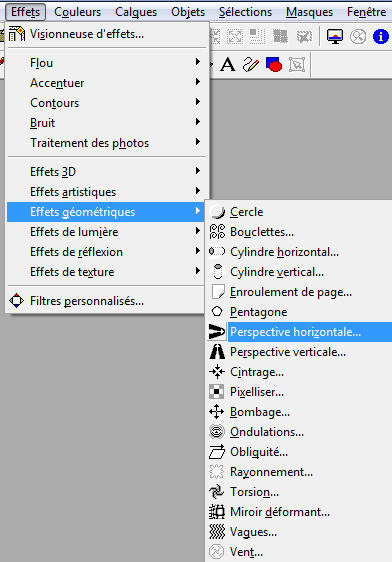Select the Text tool letter A icon

228,65
